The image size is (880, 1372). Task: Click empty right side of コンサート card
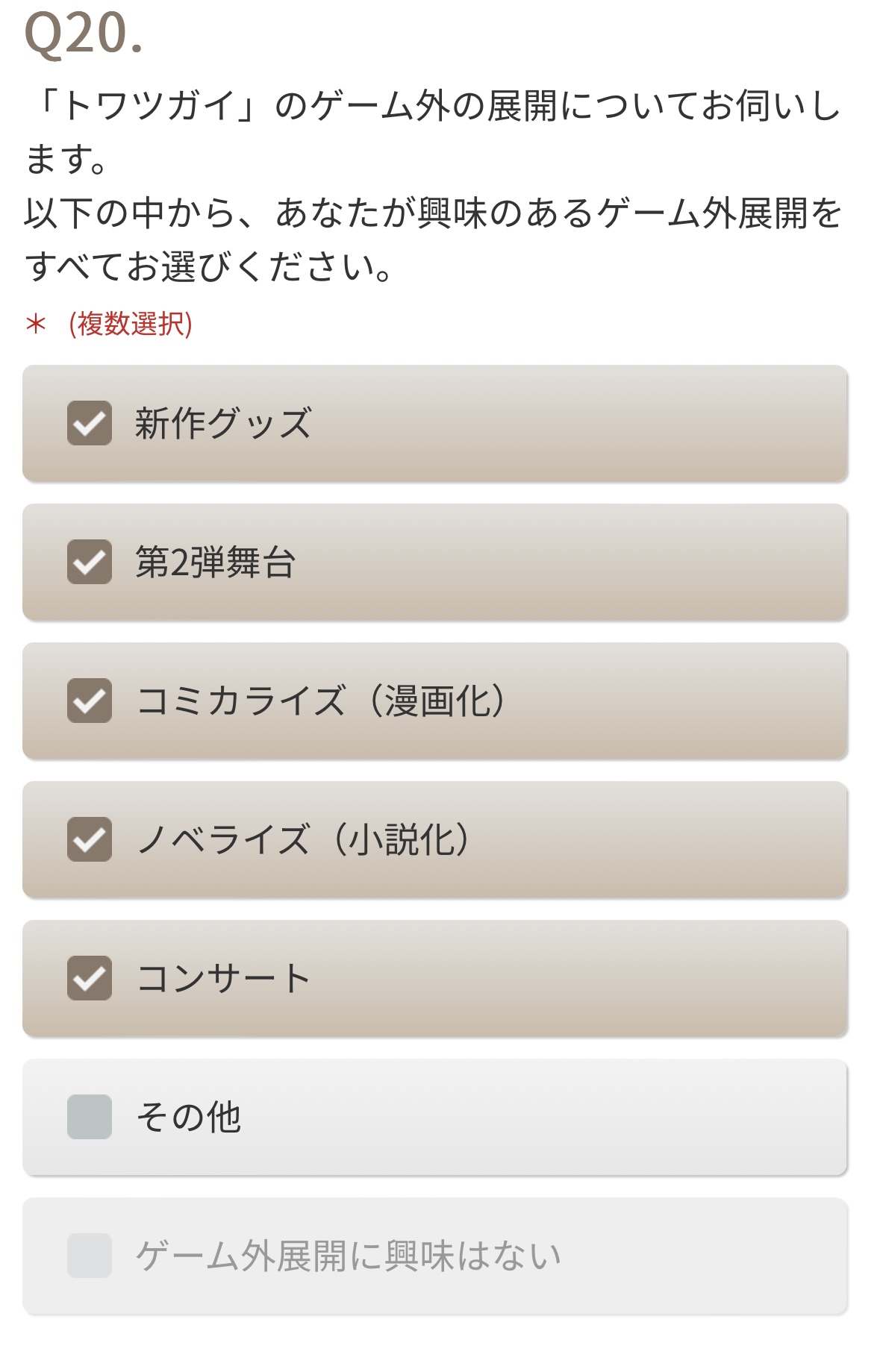point(634,978)
